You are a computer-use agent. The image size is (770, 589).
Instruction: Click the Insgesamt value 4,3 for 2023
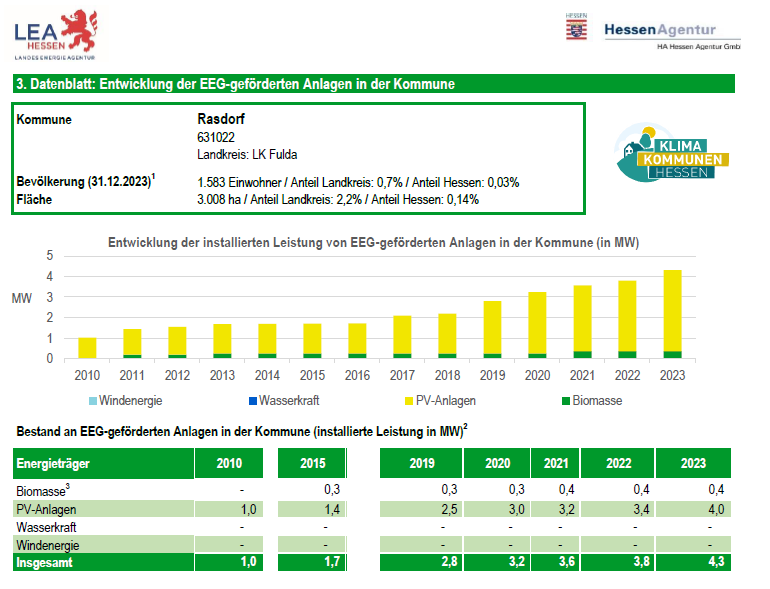coord(715,563)
